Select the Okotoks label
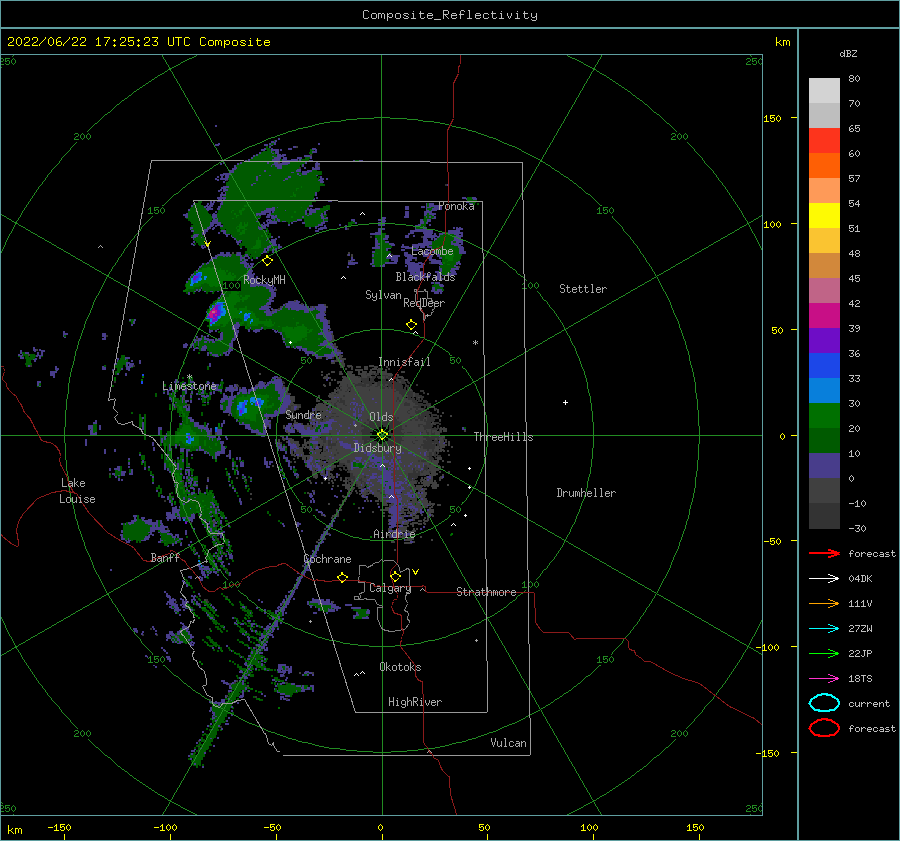This screenshot has width=900, height=841. point(400,667)
